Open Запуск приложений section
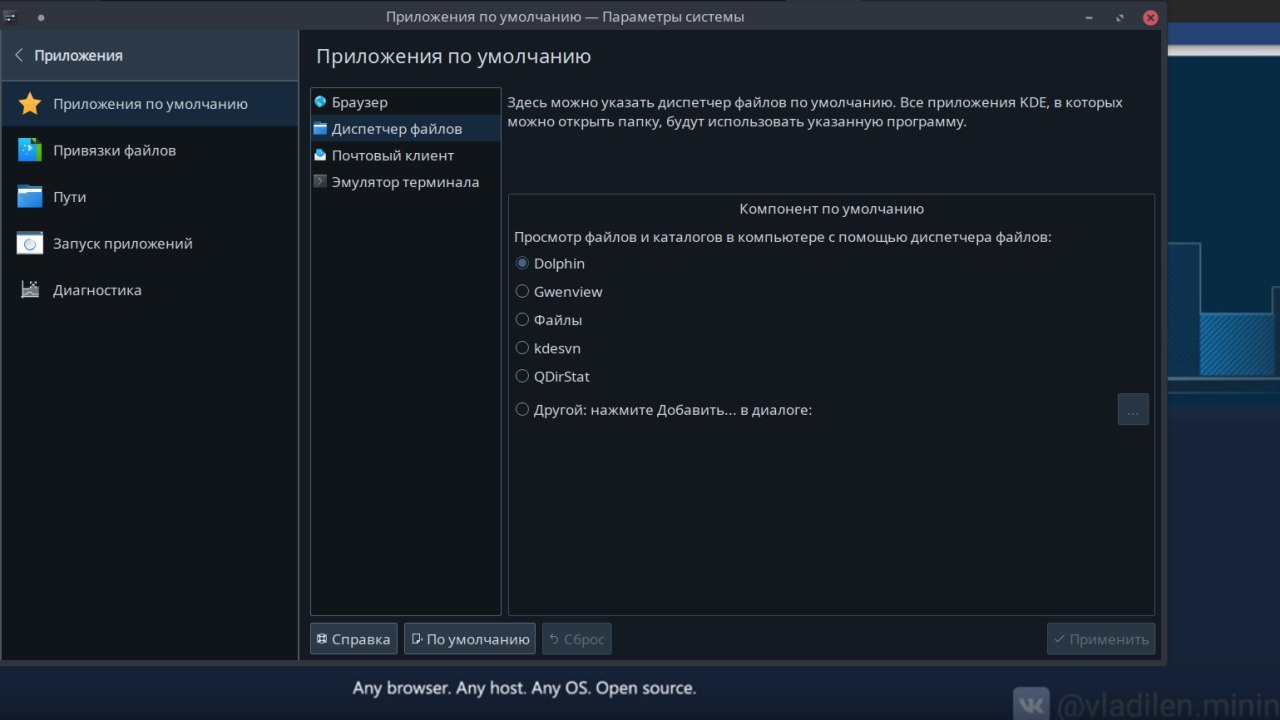Screen dimensions: 1280x720 149,243
